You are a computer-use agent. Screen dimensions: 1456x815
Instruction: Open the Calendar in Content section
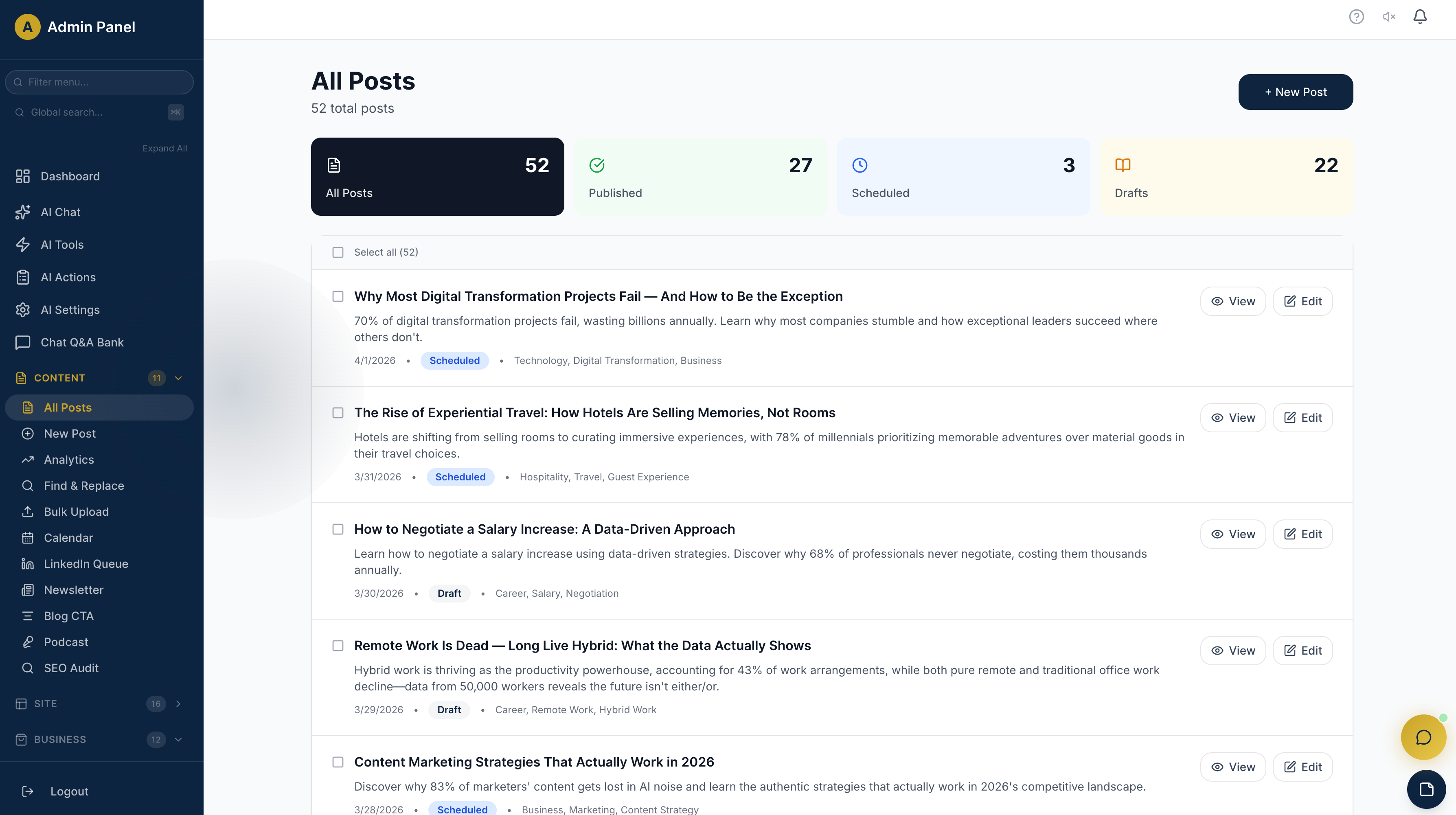[68, 537]
